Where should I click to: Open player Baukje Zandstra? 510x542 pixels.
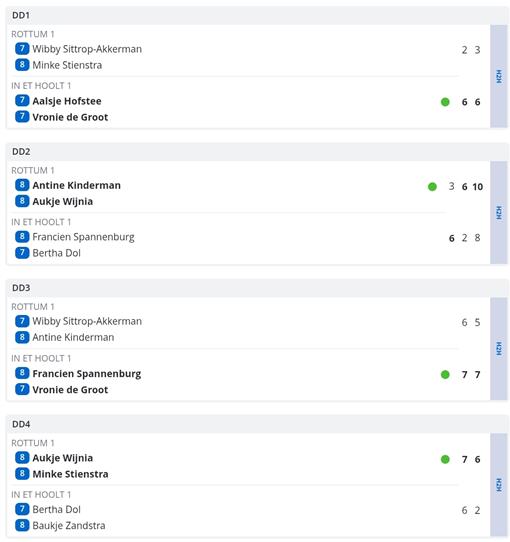(69, 525)
